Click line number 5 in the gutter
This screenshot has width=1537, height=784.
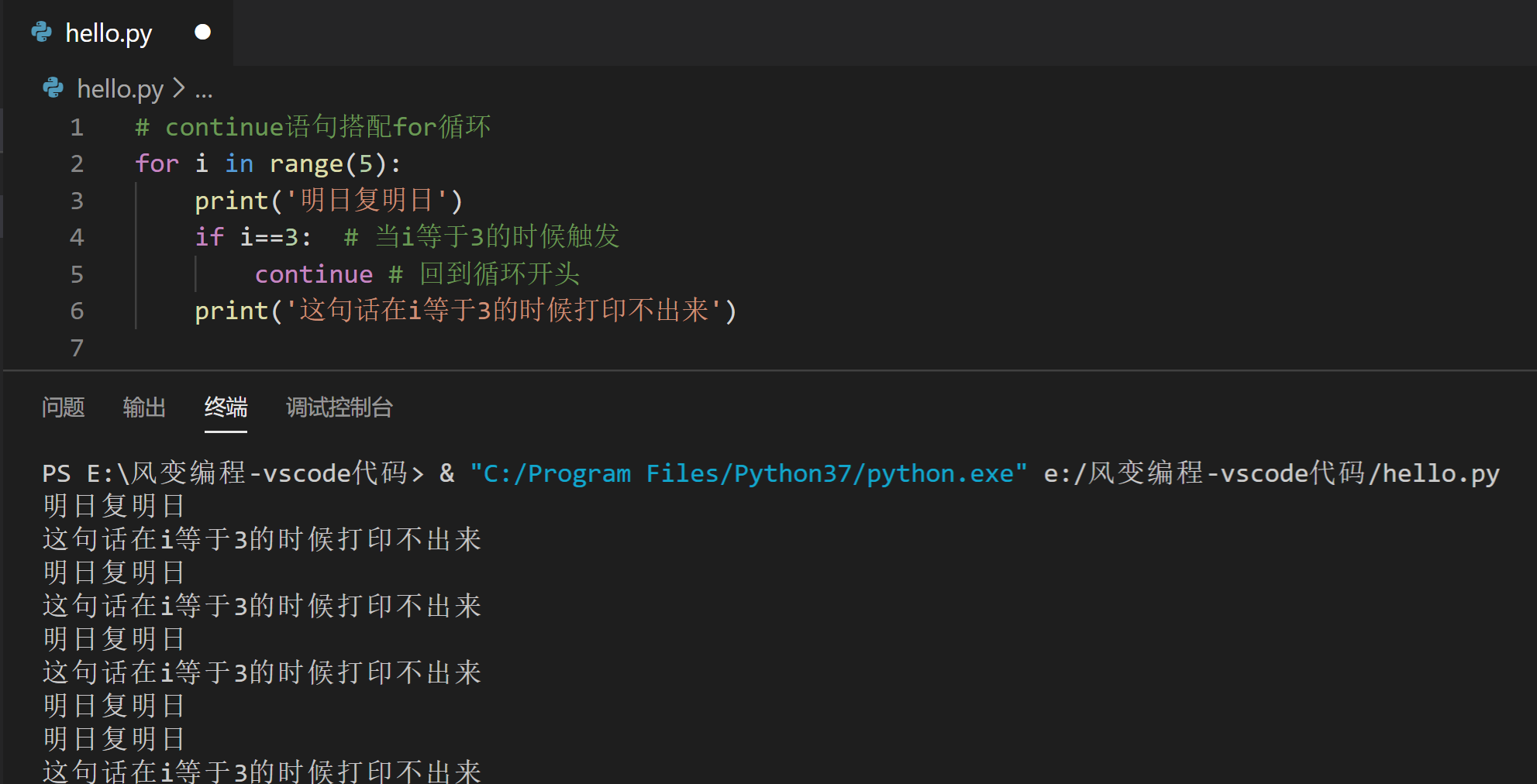coord(77,274)
